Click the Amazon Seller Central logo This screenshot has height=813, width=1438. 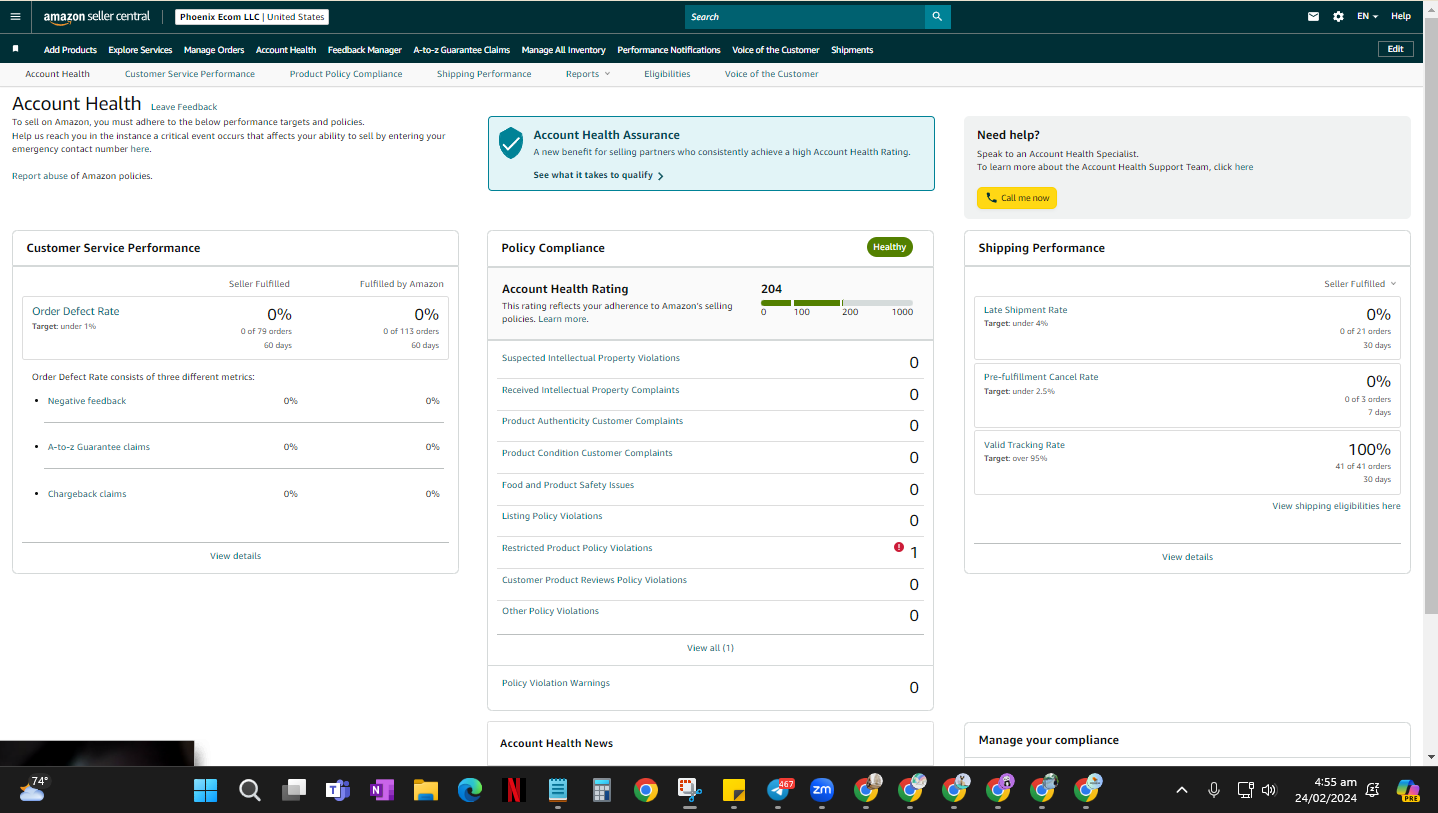(x=97, y=17)
